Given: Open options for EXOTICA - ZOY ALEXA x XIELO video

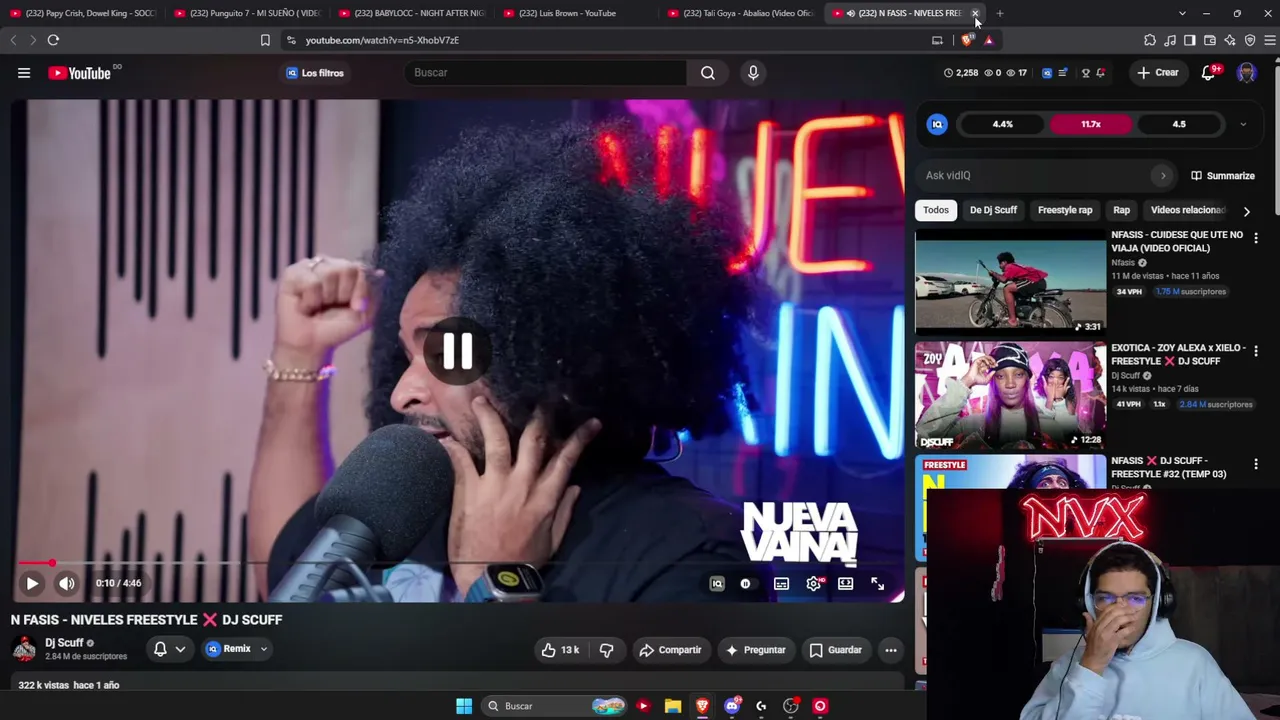Looking at the screenshot, I should coord(1256,351).
